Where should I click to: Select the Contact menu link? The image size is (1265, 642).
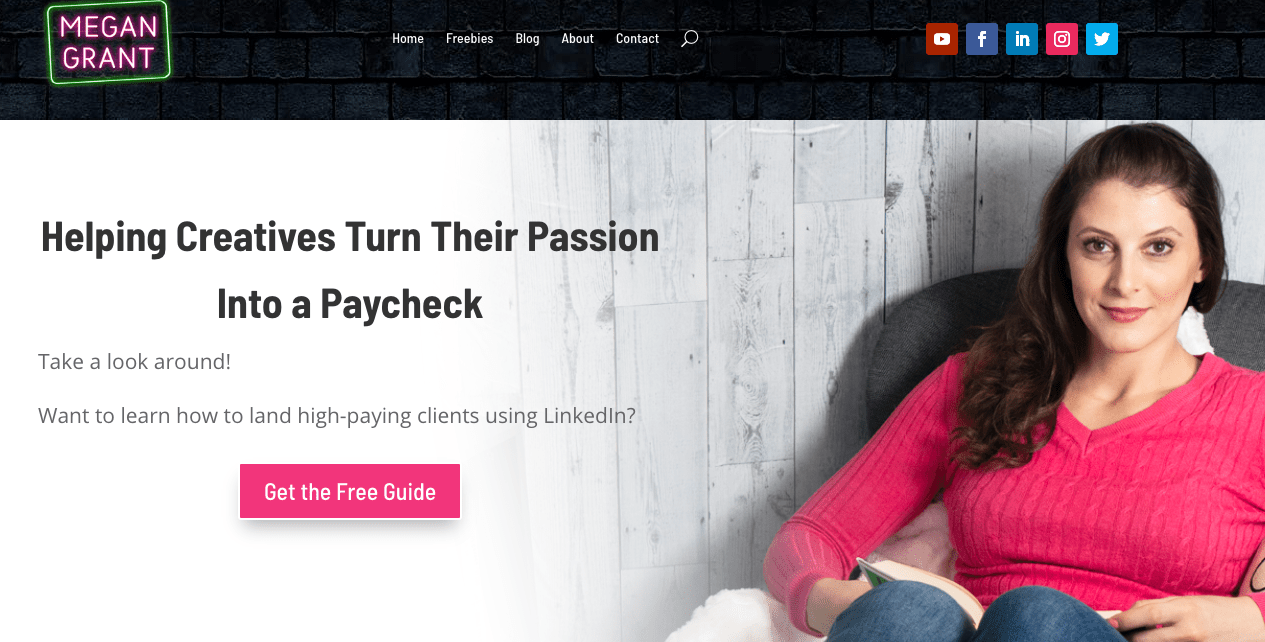tap(637, 38)
